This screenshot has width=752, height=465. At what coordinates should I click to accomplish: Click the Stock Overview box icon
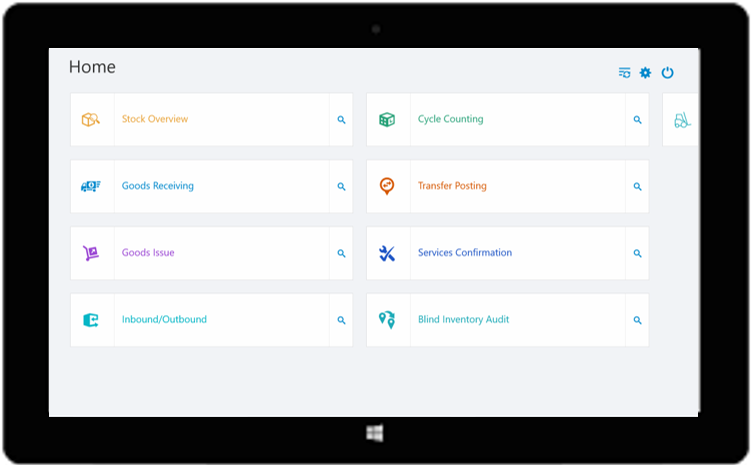91,120
